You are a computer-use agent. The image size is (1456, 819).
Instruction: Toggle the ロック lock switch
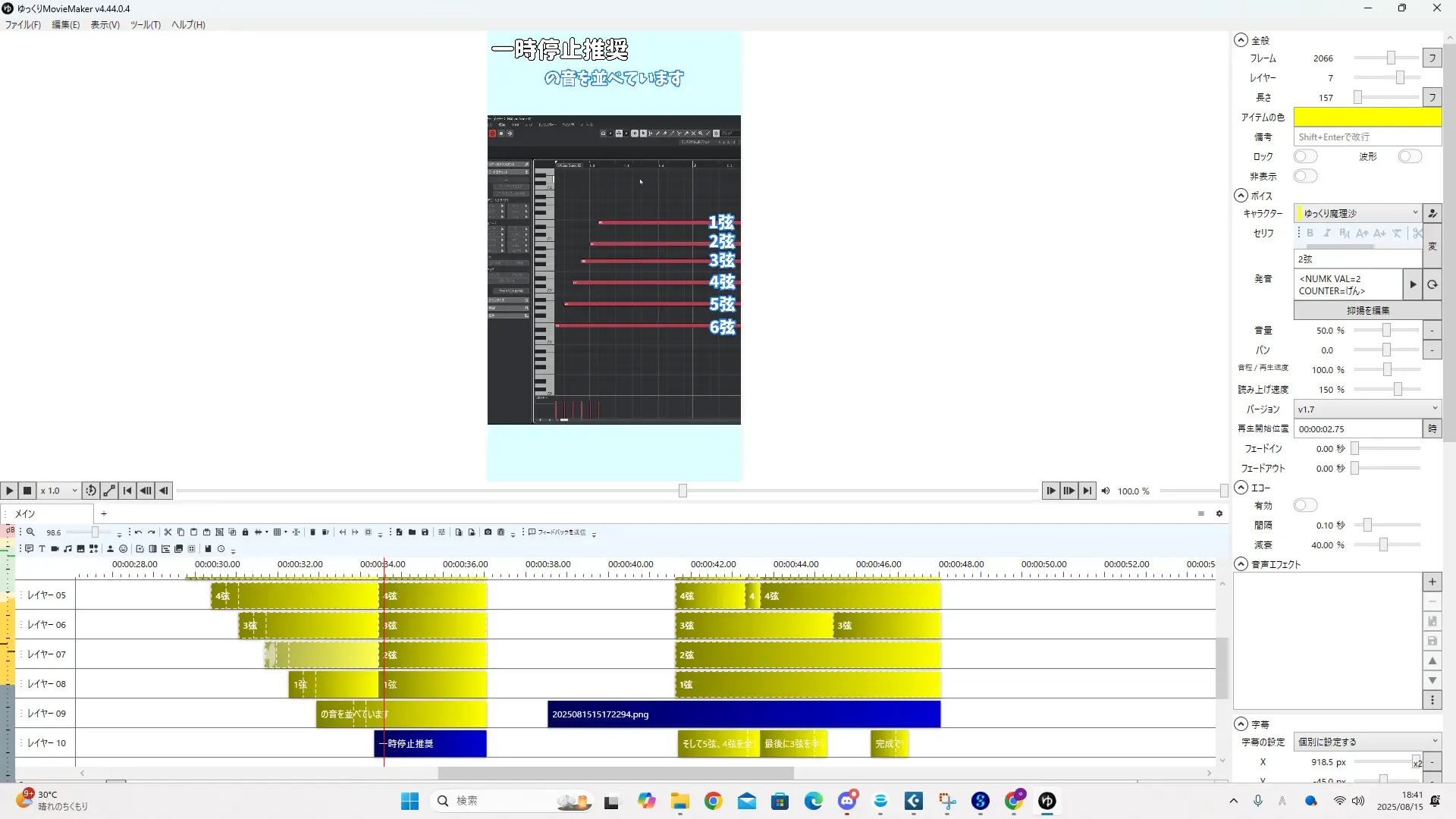pos(1305,156)
